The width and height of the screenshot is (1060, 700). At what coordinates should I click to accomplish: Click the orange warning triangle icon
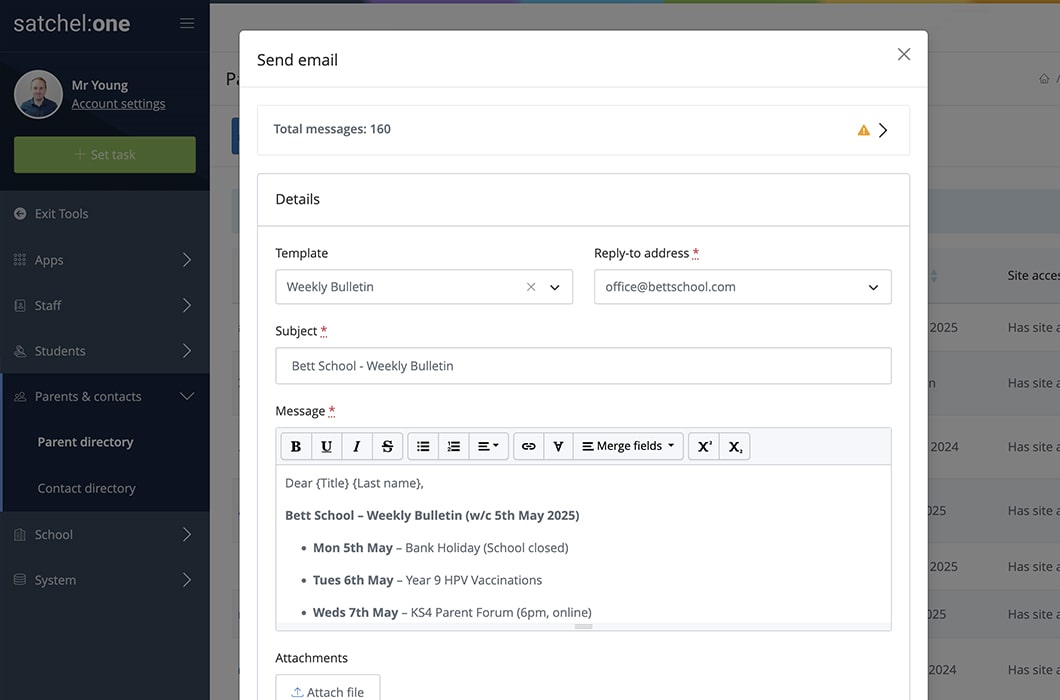(863, 130)
